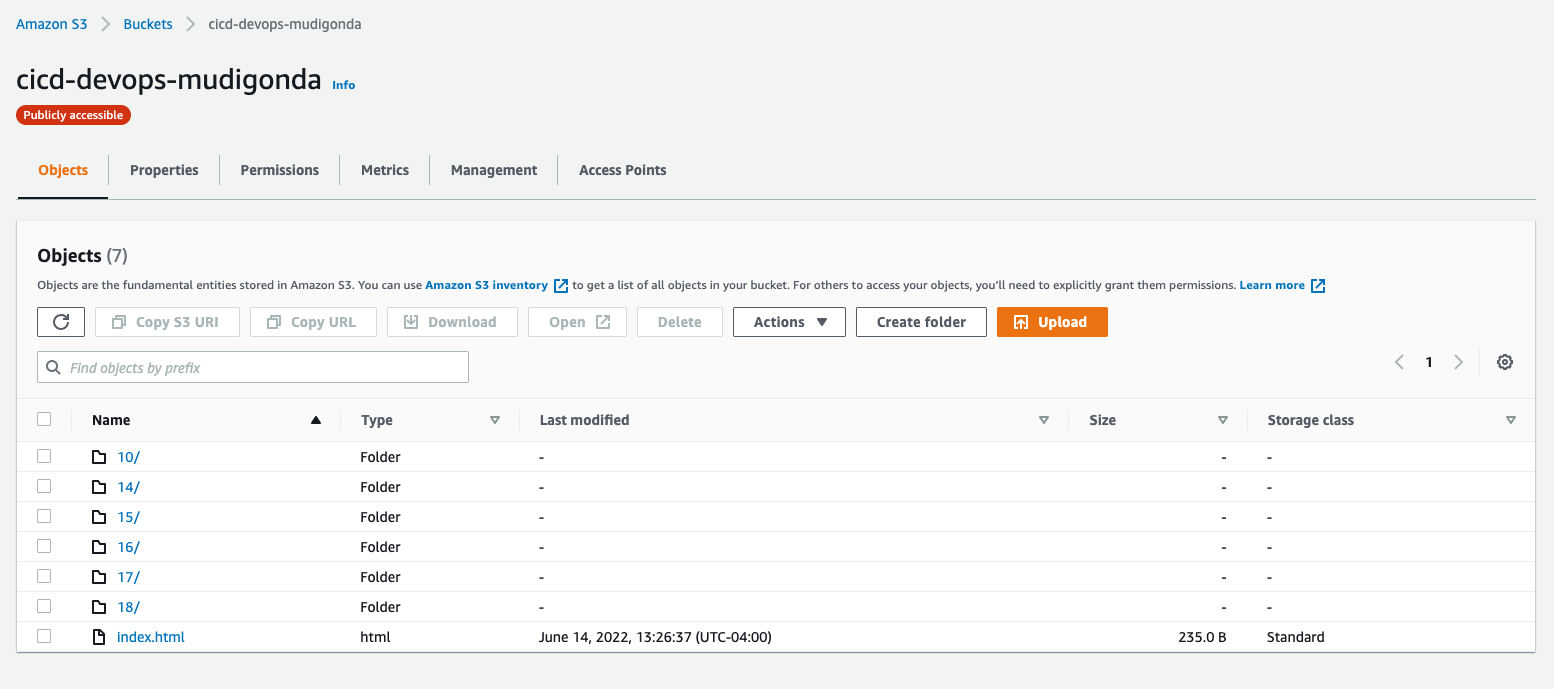Open folder link 10/
The image size is (1554, 689).
click(128, 457)
